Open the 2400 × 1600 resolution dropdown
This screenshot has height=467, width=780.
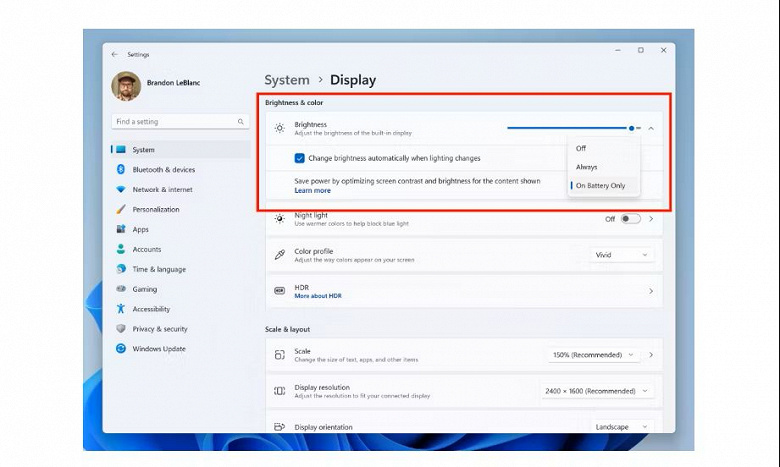[x=597, y=391]
